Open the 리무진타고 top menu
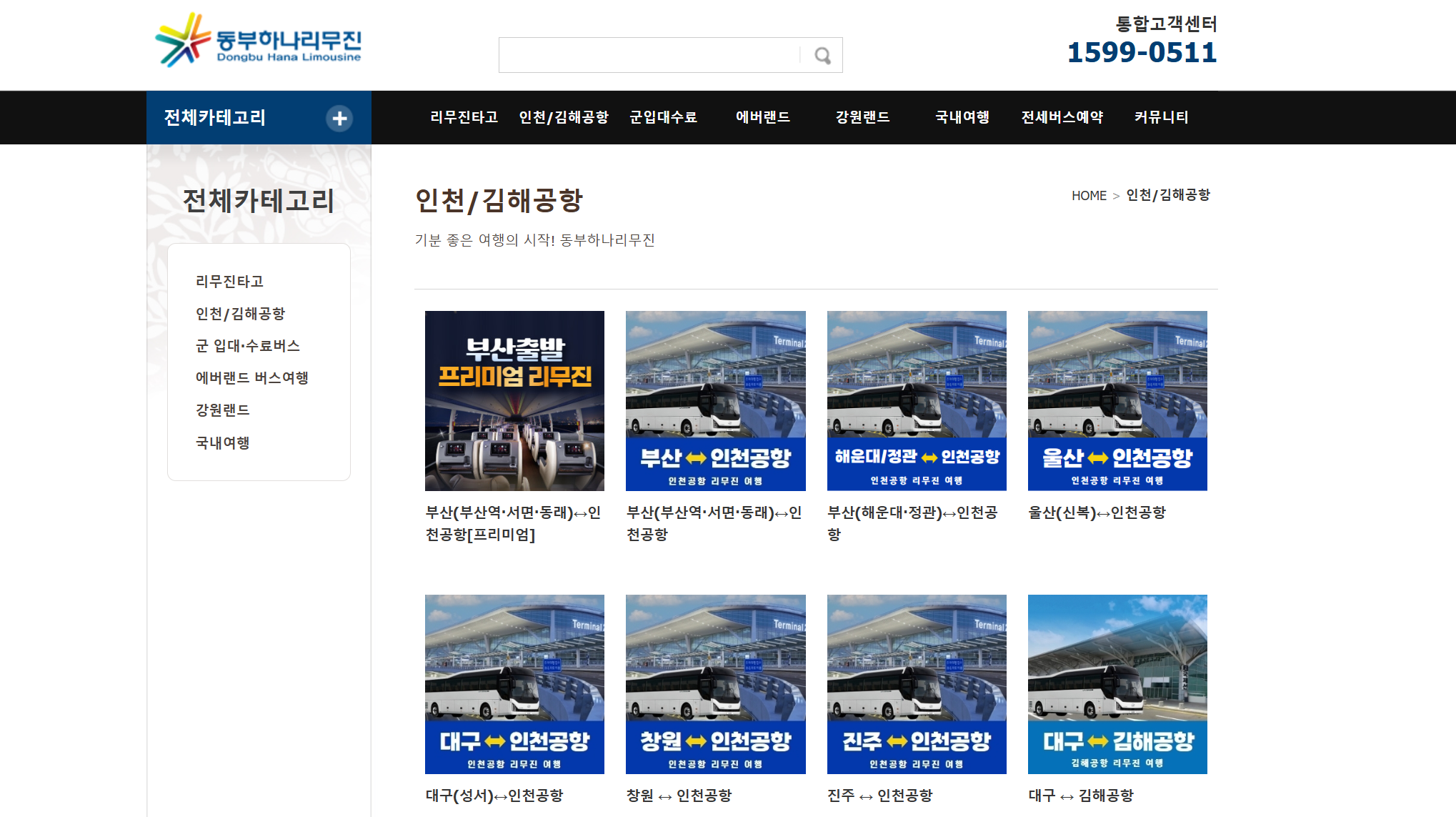 pyautogui.click(x=464, y=117)
